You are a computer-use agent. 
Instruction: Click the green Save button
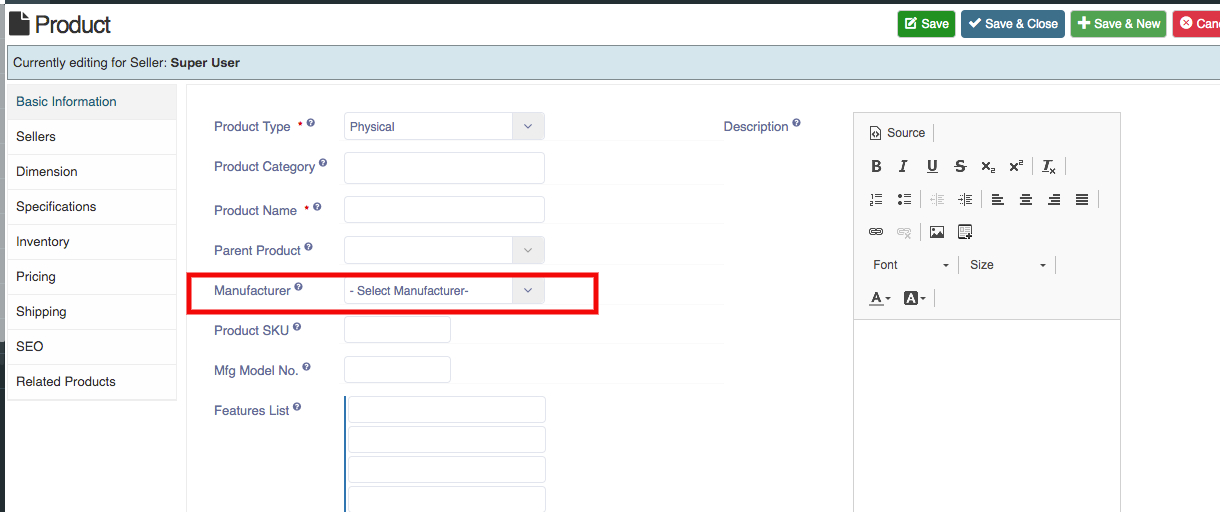[x=926, y=24]
